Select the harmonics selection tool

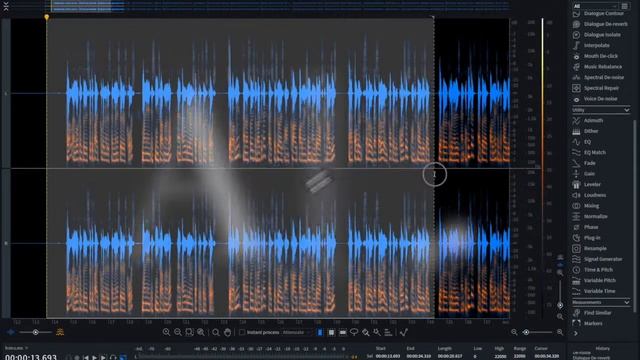point(388,333)
